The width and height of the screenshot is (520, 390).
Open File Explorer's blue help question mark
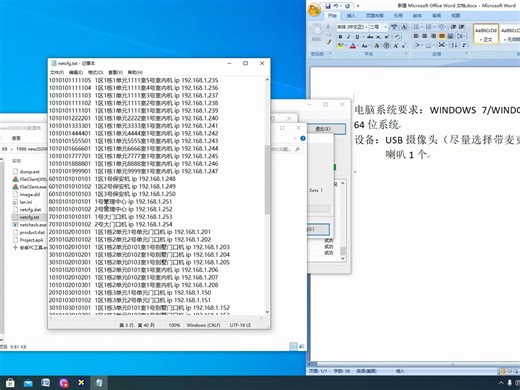click(x=303, y=138)
